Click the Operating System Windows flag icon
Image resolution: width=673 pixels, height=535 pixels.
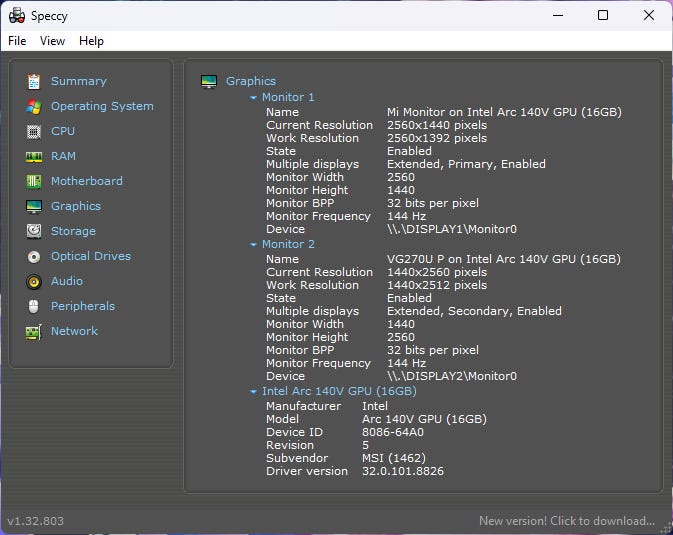pos(34,106)
